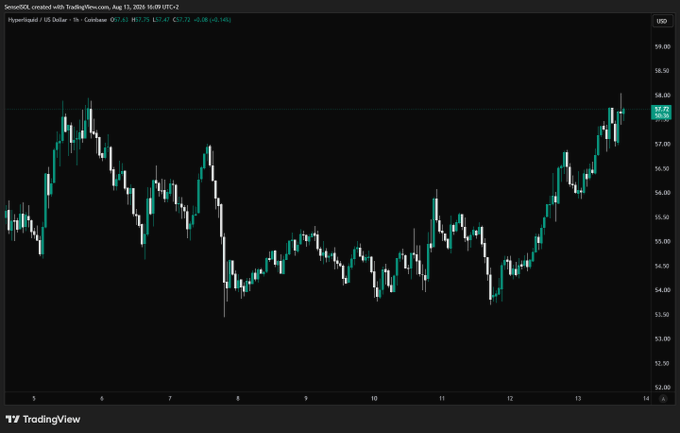Click the 57.00 price axis label
The height and width of the screenshot is (433, 680).
pos(662,144)
